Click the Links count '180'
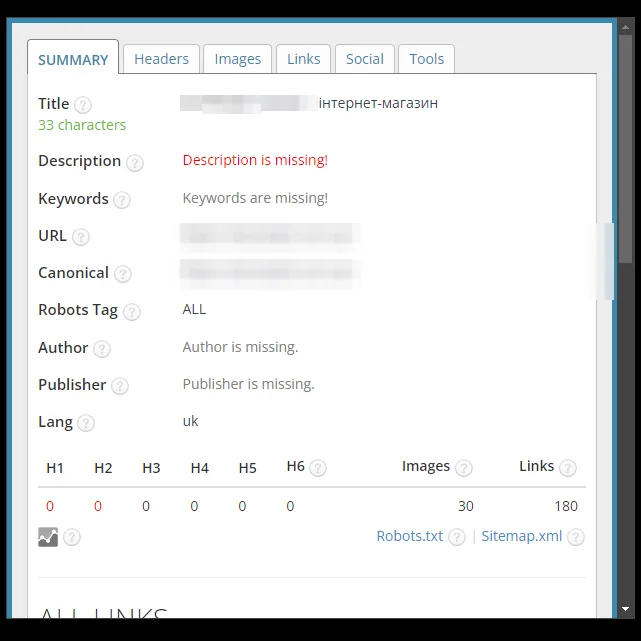Screen dimensions: 641x641 coord(566,506)
